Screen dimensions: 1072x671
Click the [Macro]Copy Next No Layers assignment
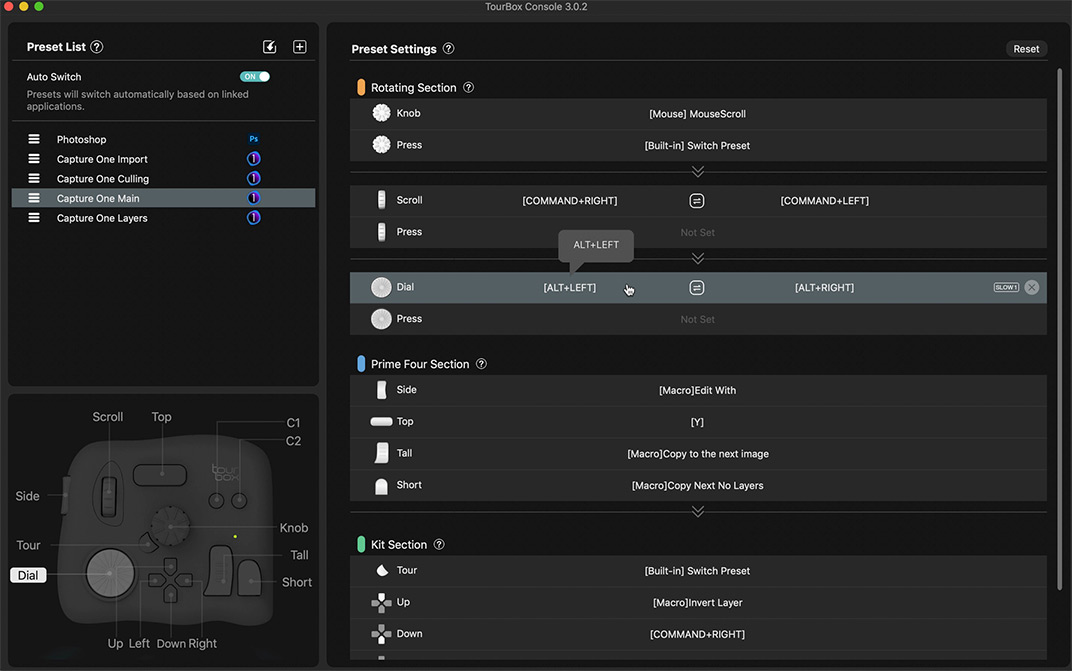coord(697,486)
